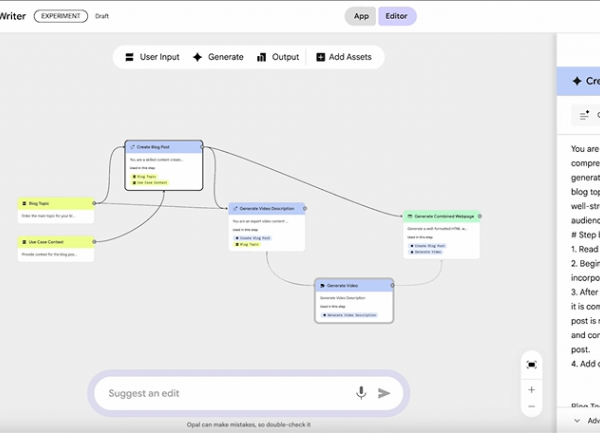Image resolution: width=600 pixels, height=433 pixels.
Task: Select the Generate Video node title
Action: [x=342, y=285]
